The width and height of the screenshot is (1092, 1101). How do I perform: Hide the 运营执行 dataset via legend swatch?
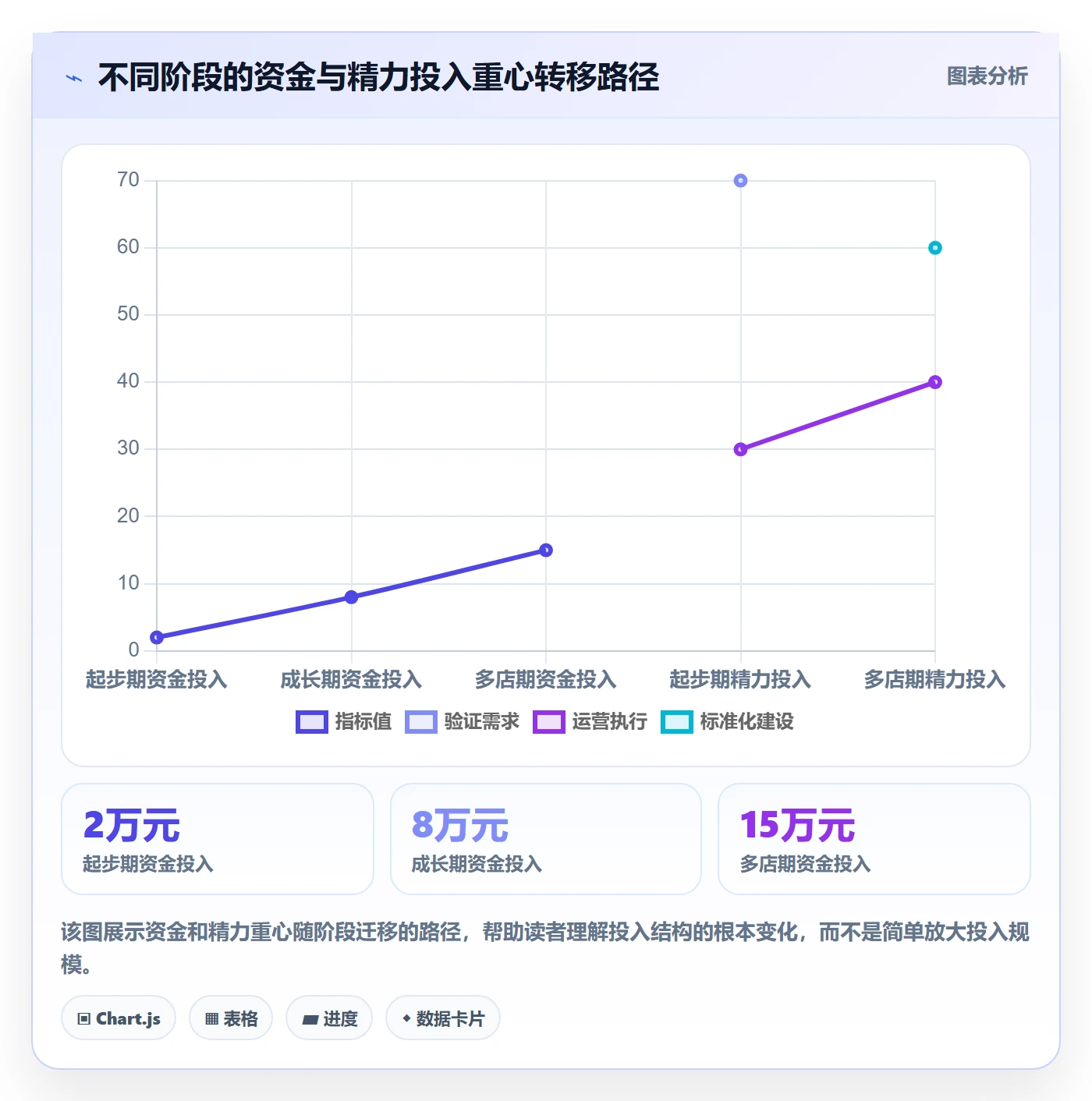[x=549, y=722]
